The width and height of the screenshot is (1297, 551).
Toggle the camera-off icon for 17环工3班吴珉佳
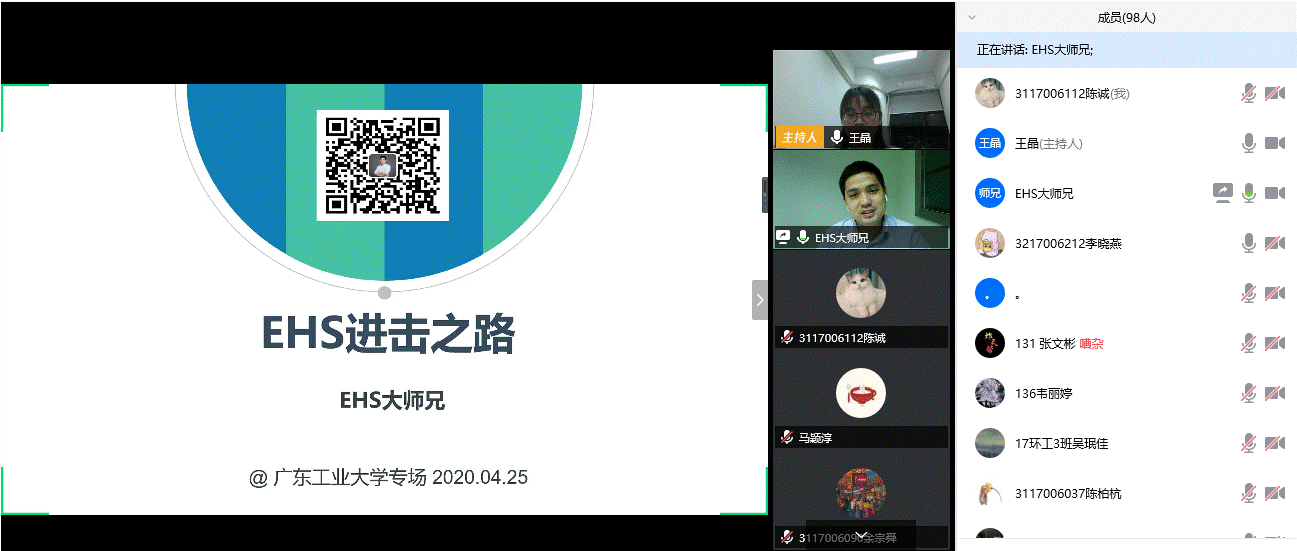point(1274,443)
